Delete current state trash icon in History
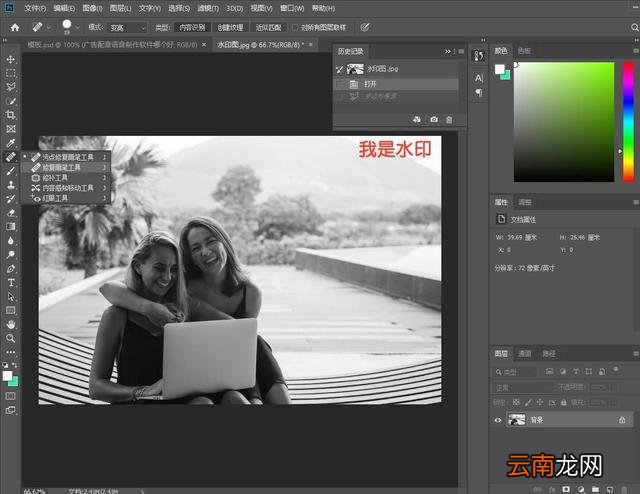Screen dimensions: 640x494 tap(449, 120)
